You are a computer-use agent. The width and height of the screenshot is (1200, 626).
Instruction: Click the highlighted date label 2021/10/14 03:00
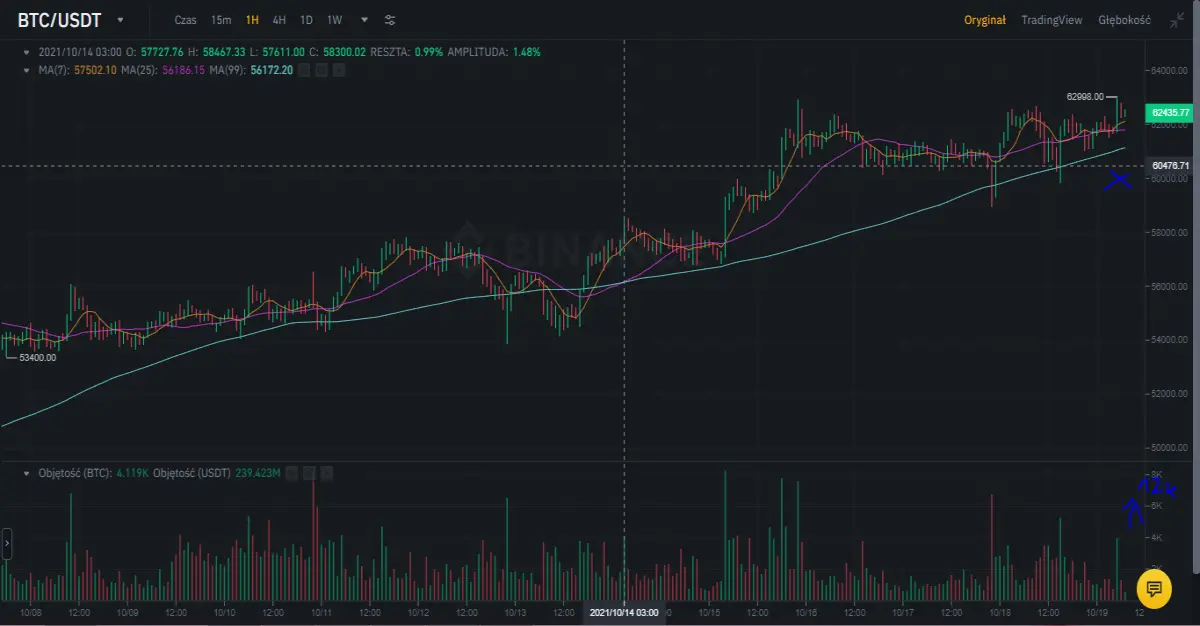tap(624, 611)
